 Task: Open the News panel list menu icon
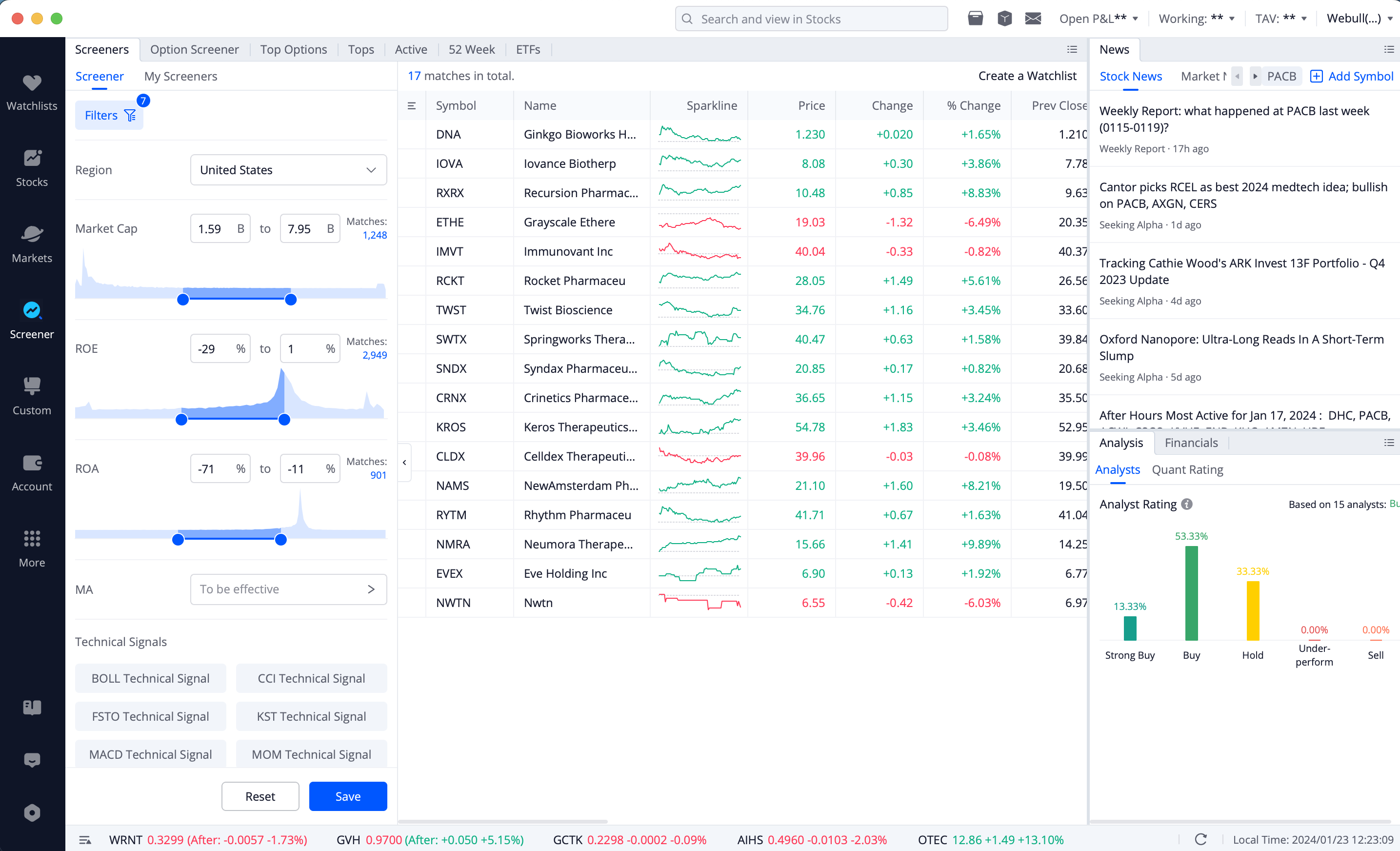[1389, 49]
